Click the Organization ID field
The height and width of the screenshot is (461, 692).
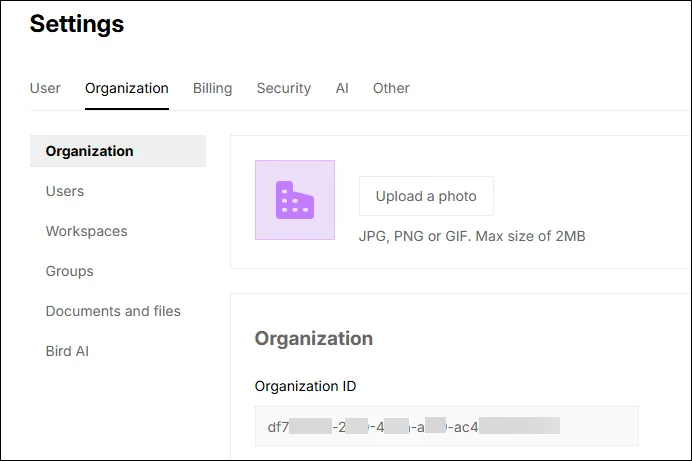(x=447, y=426)
